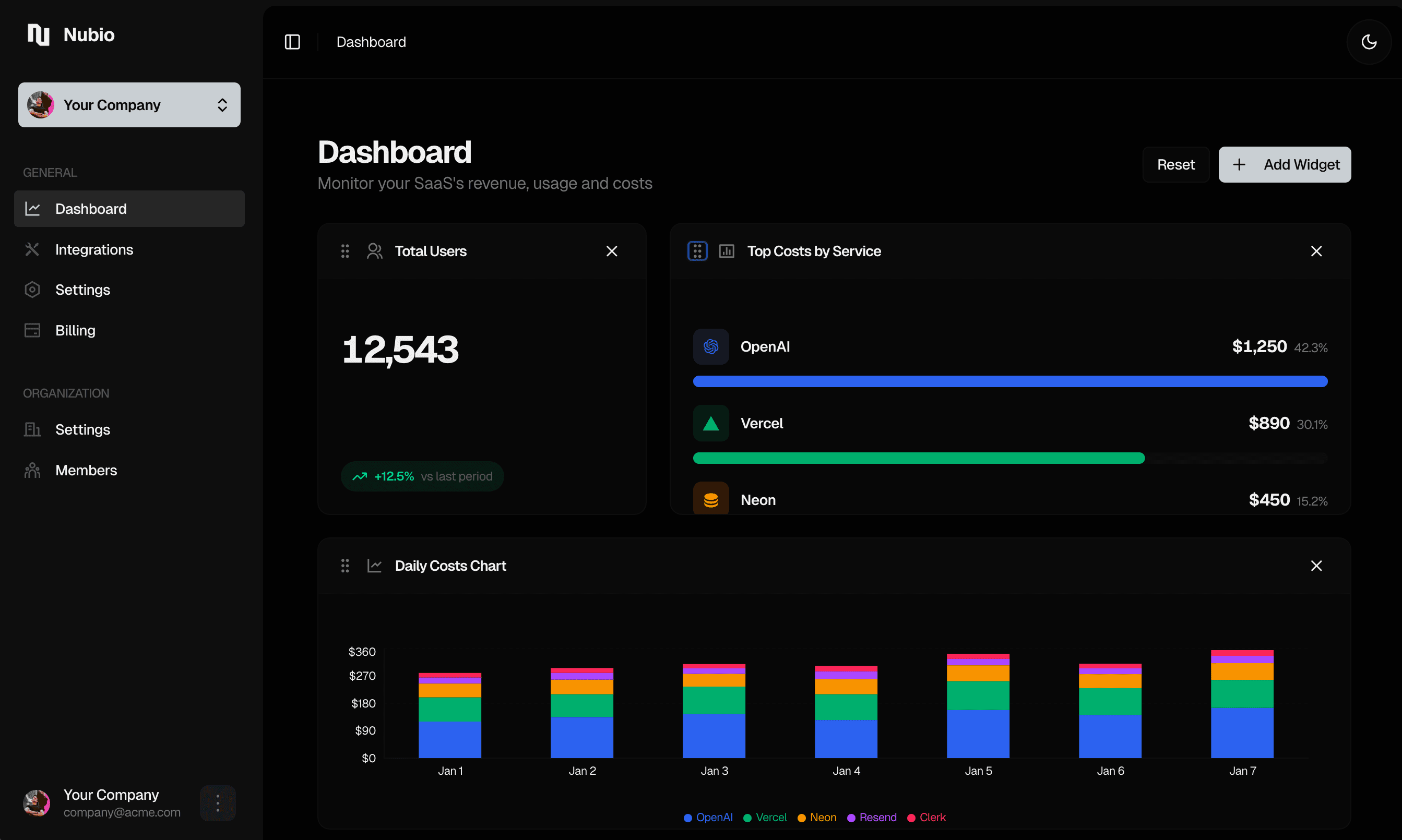The width and height of the screenshot is (1402, 840).
Task: Toggle the sidebar collapse icon in top bar
Action: [292, 42]
